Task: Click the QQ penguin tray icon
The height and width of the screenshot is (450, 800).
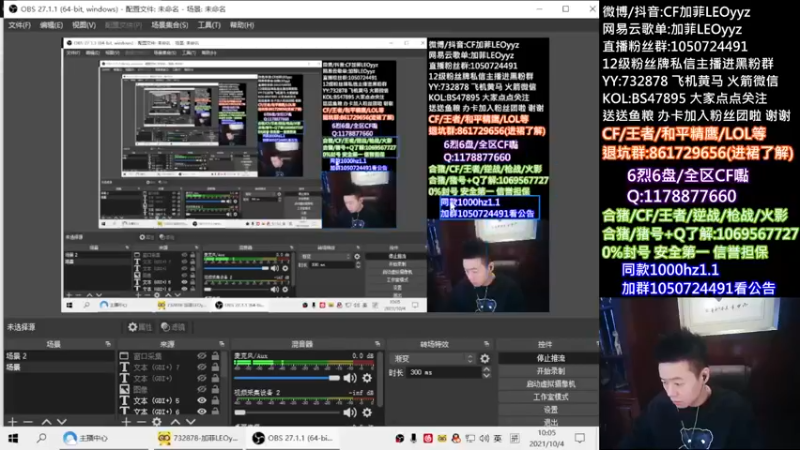Action: coord(456,438)
